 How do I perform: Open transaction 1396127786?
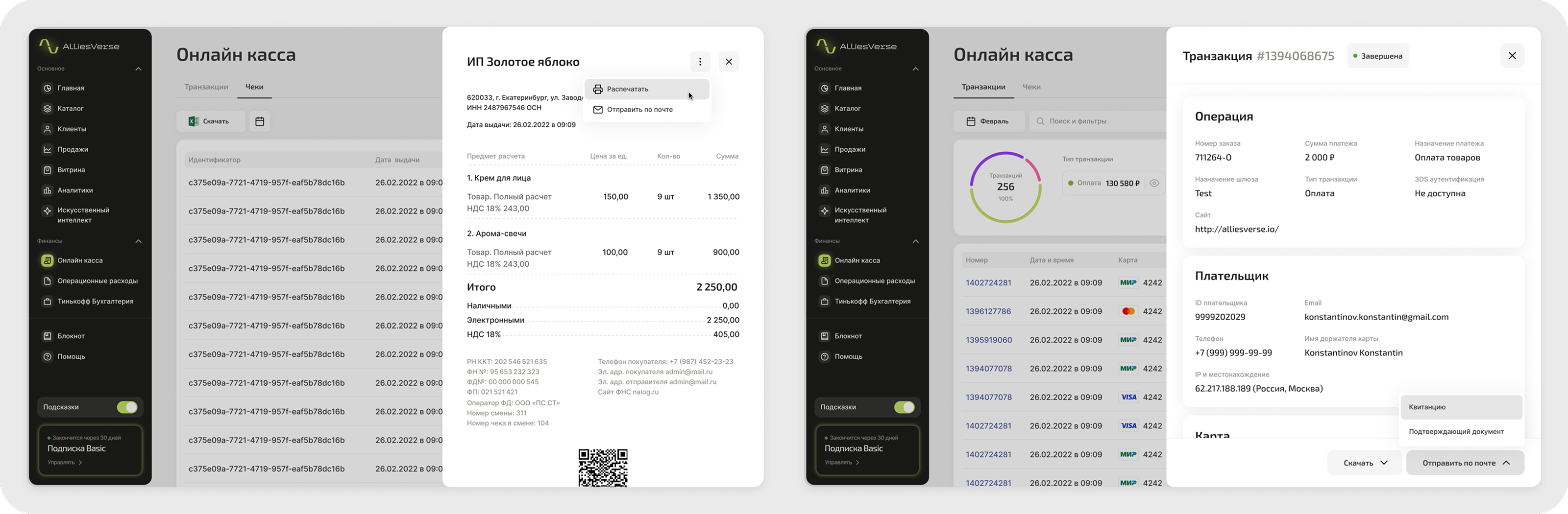(988, 311)
